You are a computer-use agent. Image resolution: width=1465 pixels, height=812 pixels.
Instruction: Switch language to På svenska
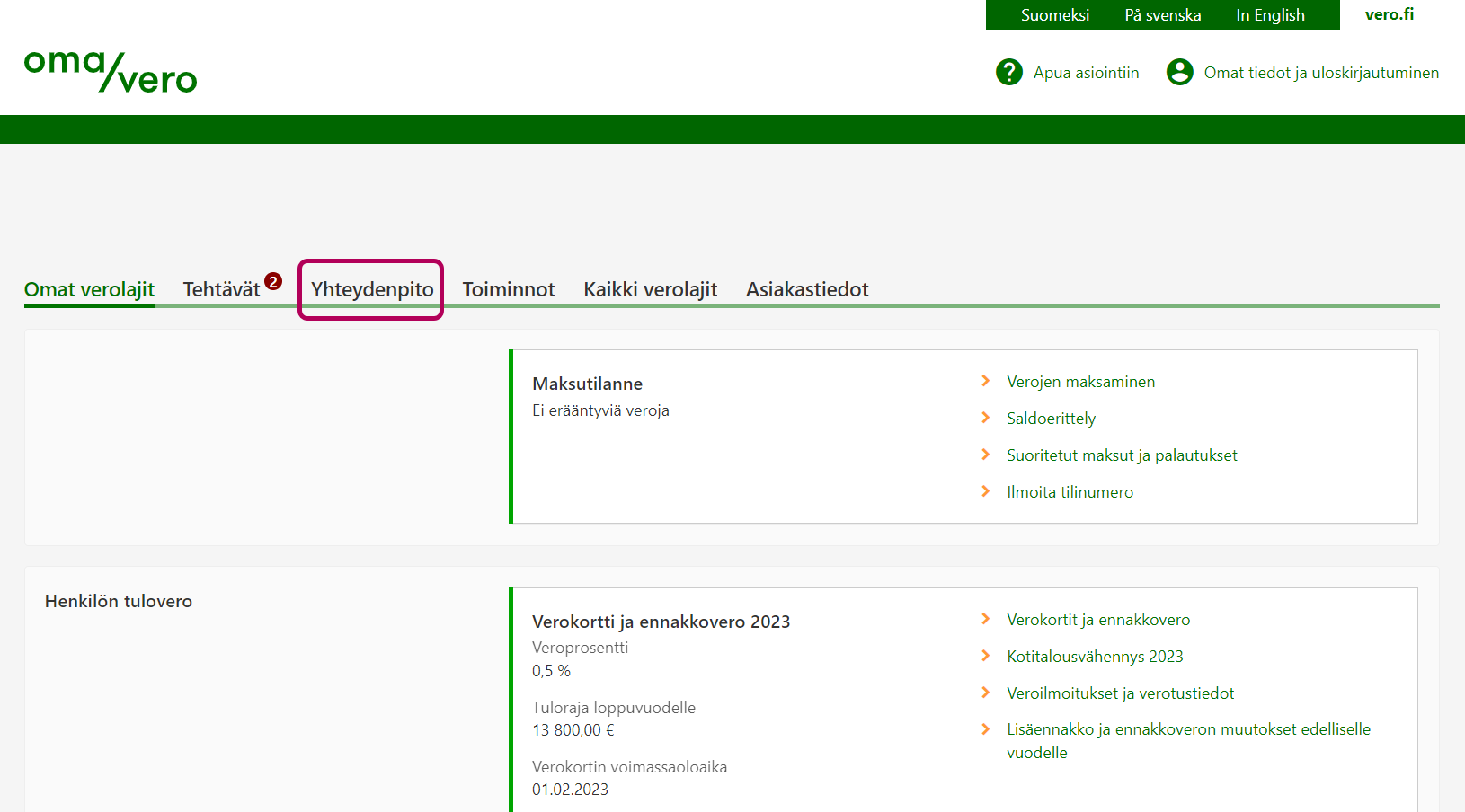(1162, 15)
